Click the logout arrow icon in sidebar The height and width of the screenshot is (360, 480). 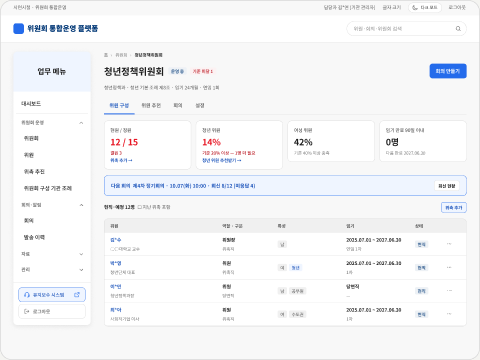(27, 312)
